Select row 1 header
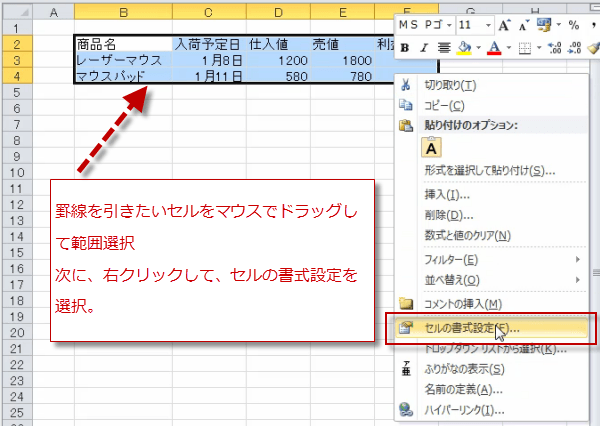Image resolution: width=600 pixels, height=426 pixels. (x=17, y=28)
